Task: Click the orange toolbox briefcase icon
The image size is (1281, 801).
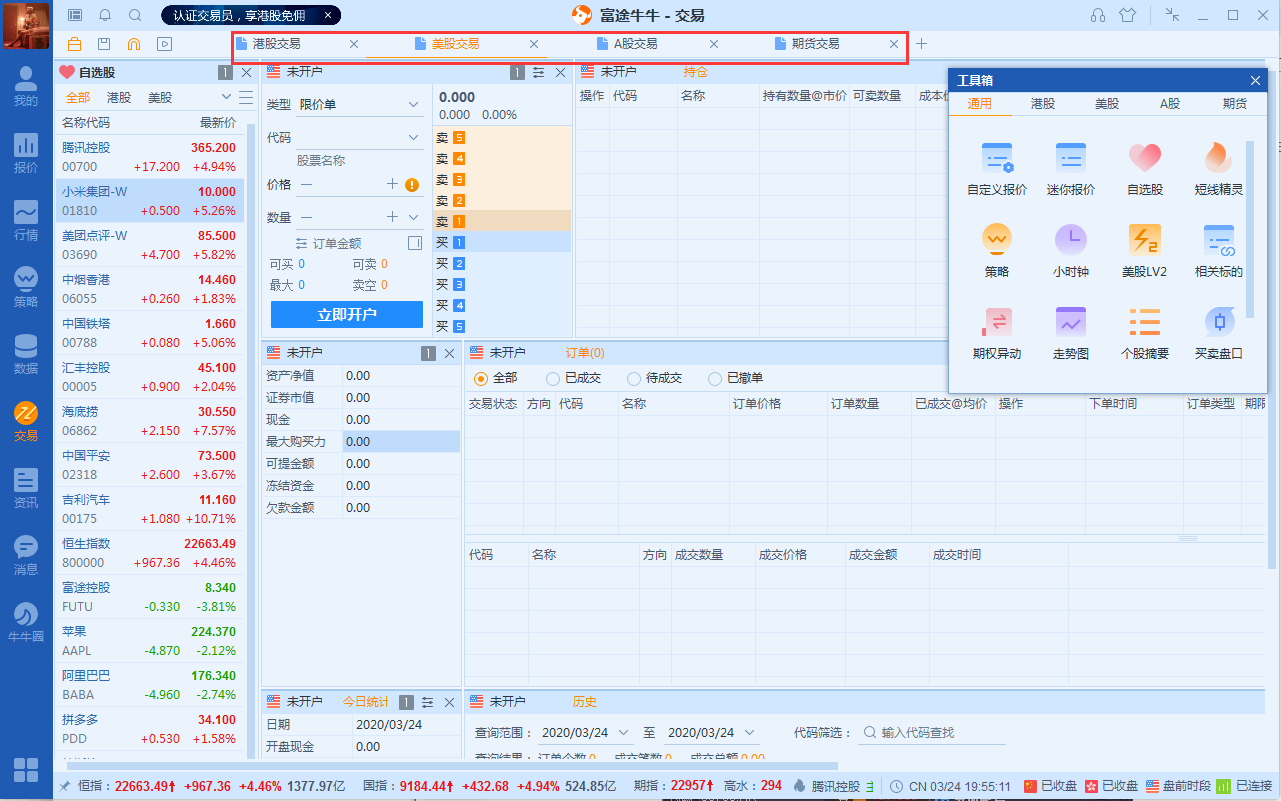Action: coord(75,44)
